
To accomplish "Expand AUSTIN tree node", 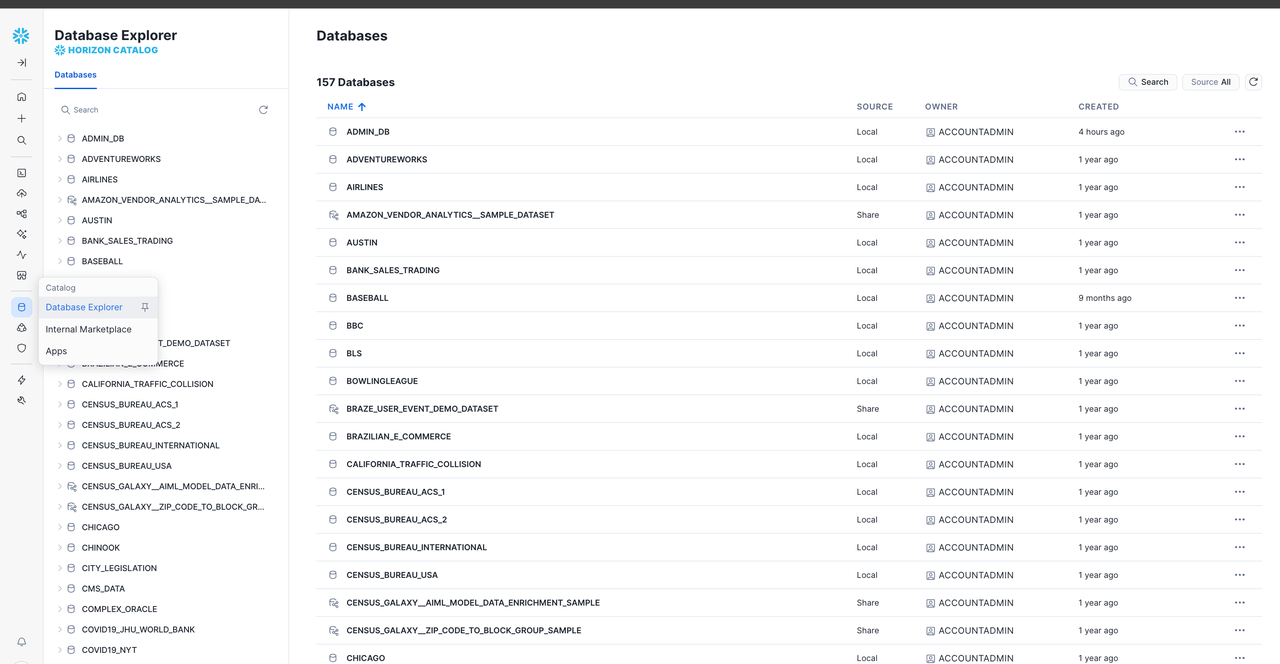I will pos(60,221).
